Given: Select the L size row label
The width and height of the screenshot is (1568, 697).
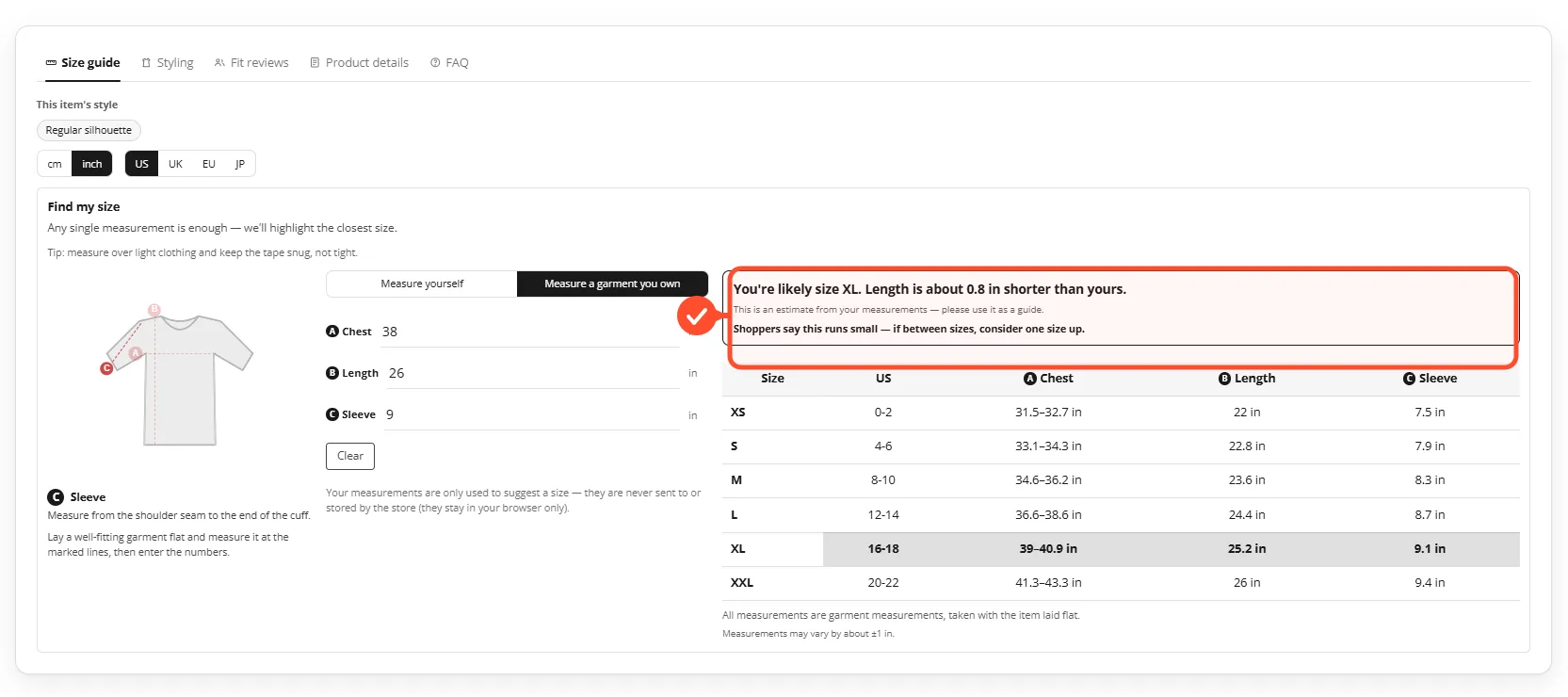Looking at the screenshot, I should [735, 515].
